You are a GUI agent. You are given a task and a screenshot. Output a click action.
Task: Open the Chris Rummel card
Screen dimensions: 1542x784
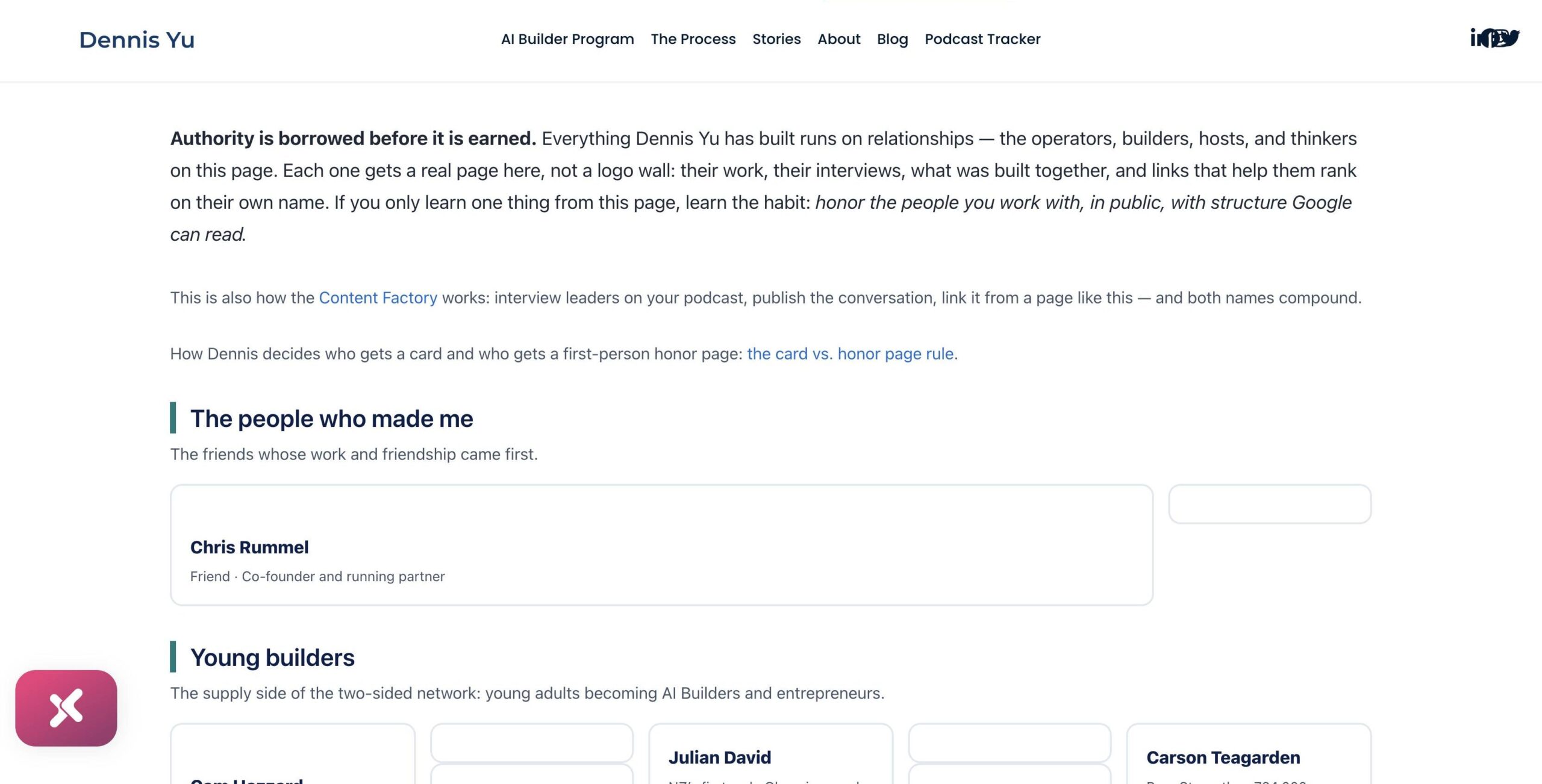[x=661, y=545]
